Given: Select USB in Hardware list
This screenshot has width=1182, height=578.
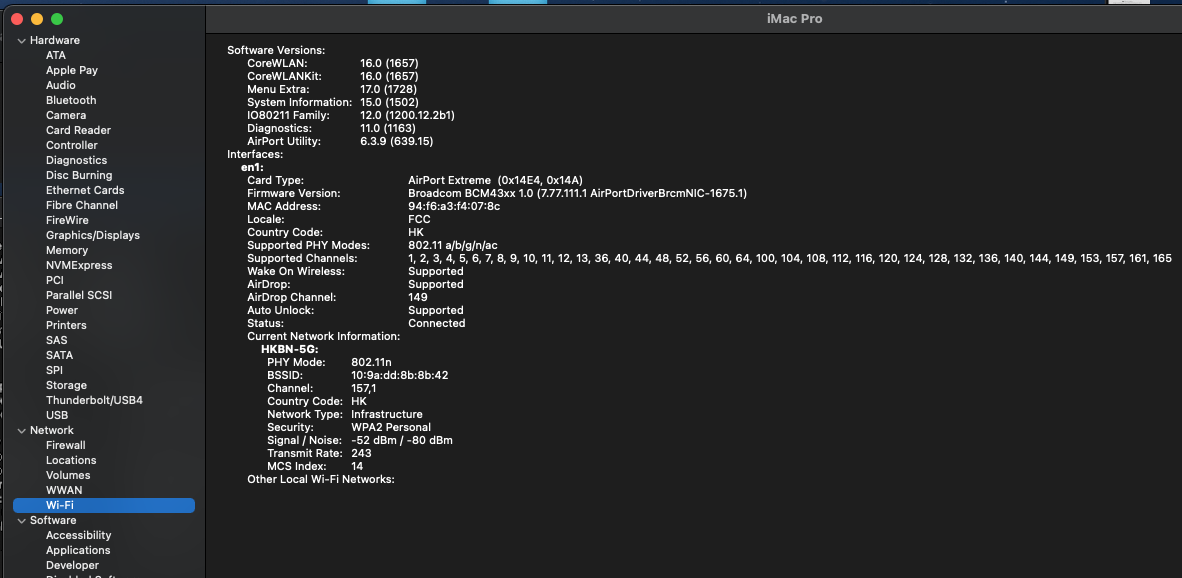Looking at the screenshot, I should coord(57,415).
